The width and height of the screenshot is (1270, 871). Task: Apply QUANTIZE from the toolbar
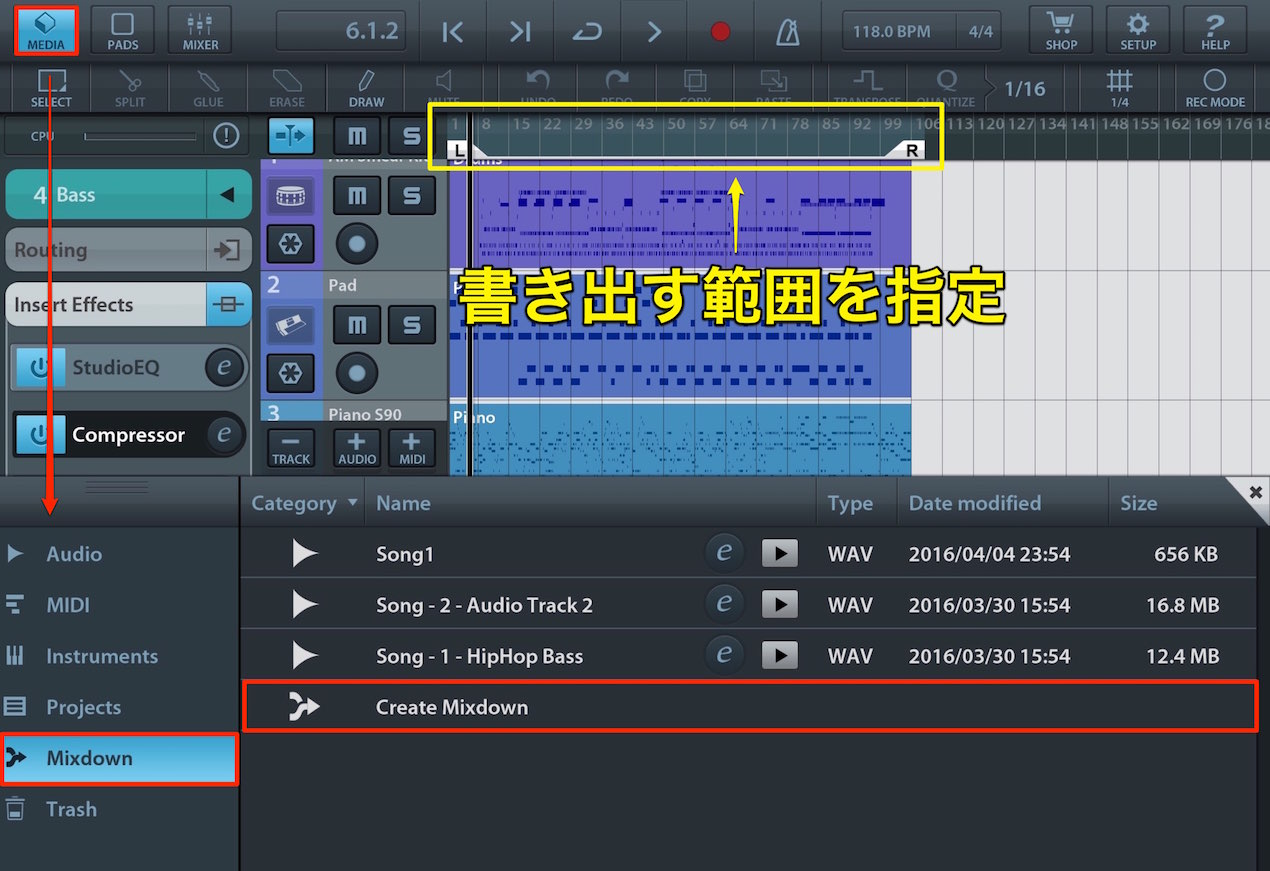tap(945, 85)
